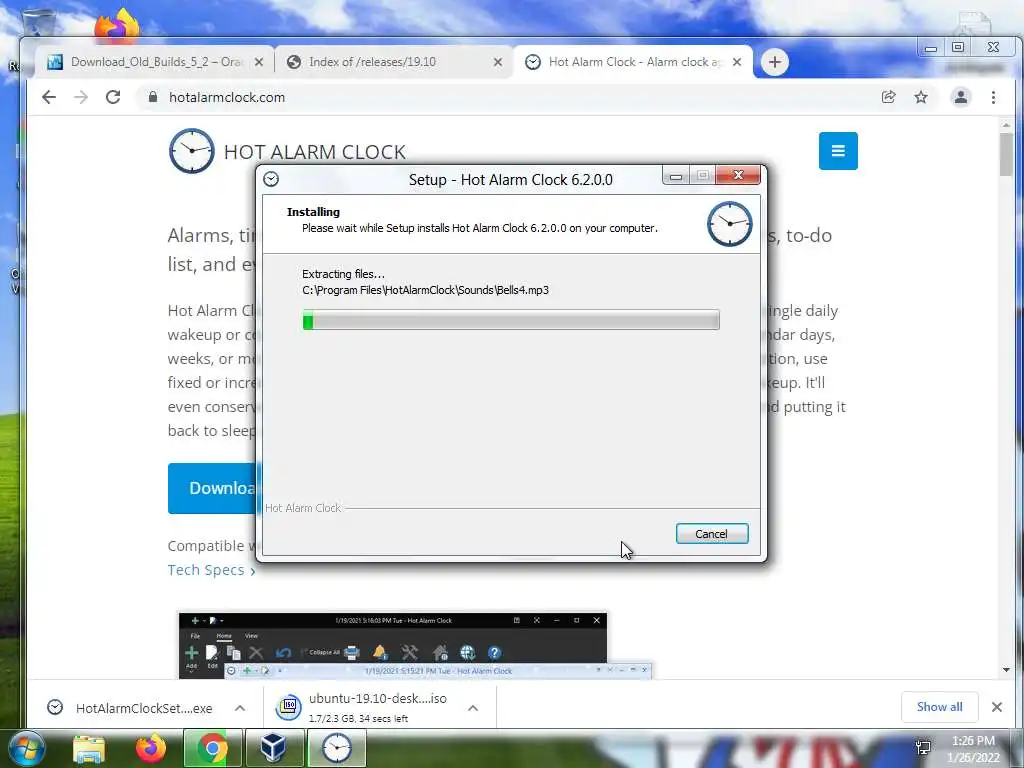Launch Firefox from the taskbar
The width and height of the screenshot is (1024, 768).
click(151, 749)
